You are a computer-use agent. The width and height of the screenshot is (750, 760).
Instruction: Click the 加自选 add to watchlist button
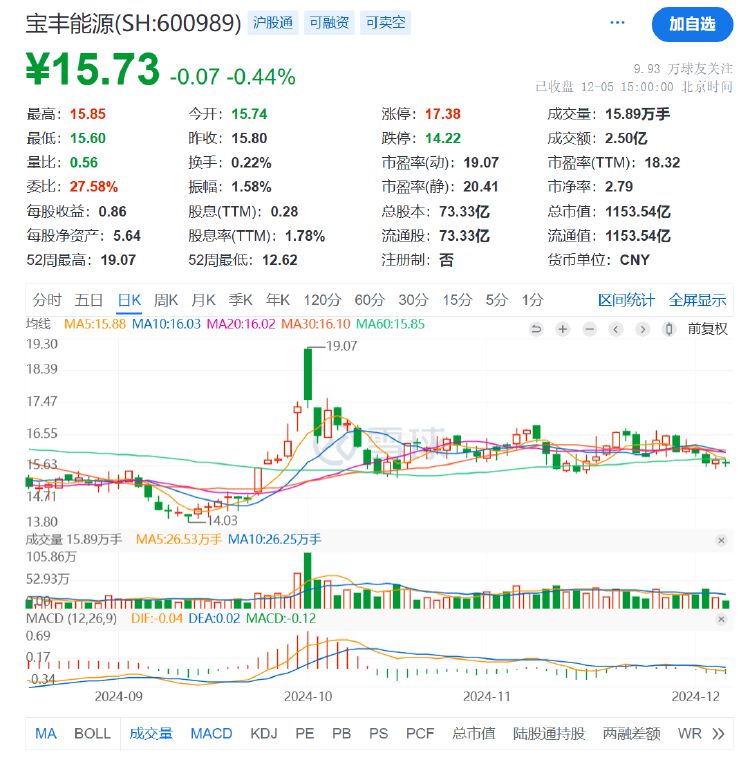click(692, 24)
